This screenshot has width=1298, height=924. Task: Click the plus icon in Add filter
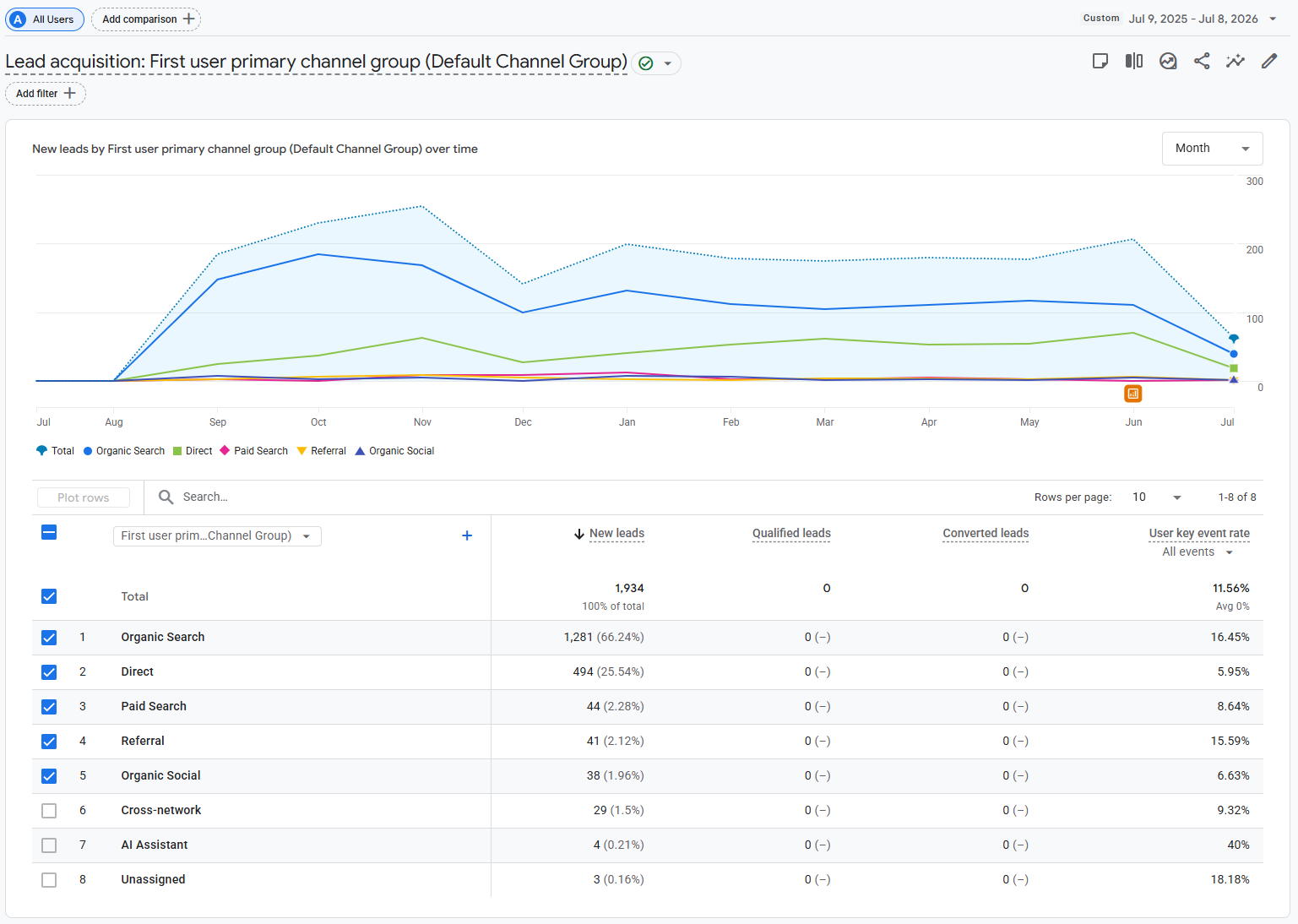click(x=70, y=93)
